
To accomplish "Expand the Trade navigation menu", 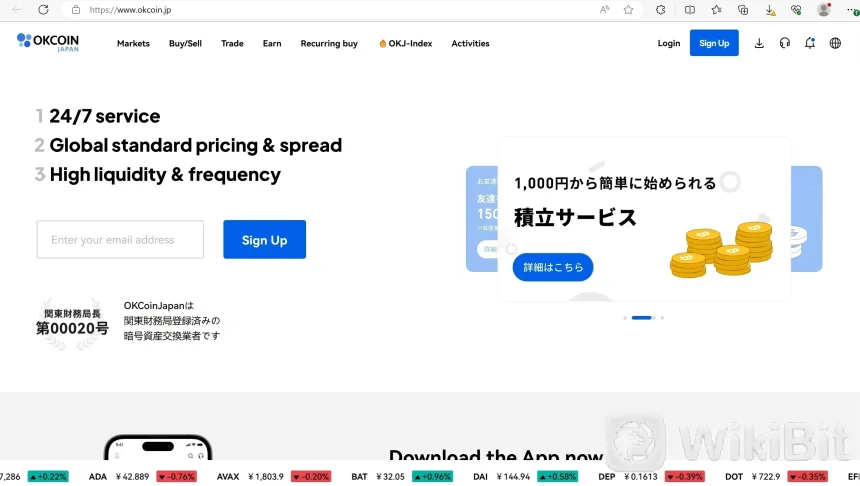I will pyautogui.click(x=232, y=44).
